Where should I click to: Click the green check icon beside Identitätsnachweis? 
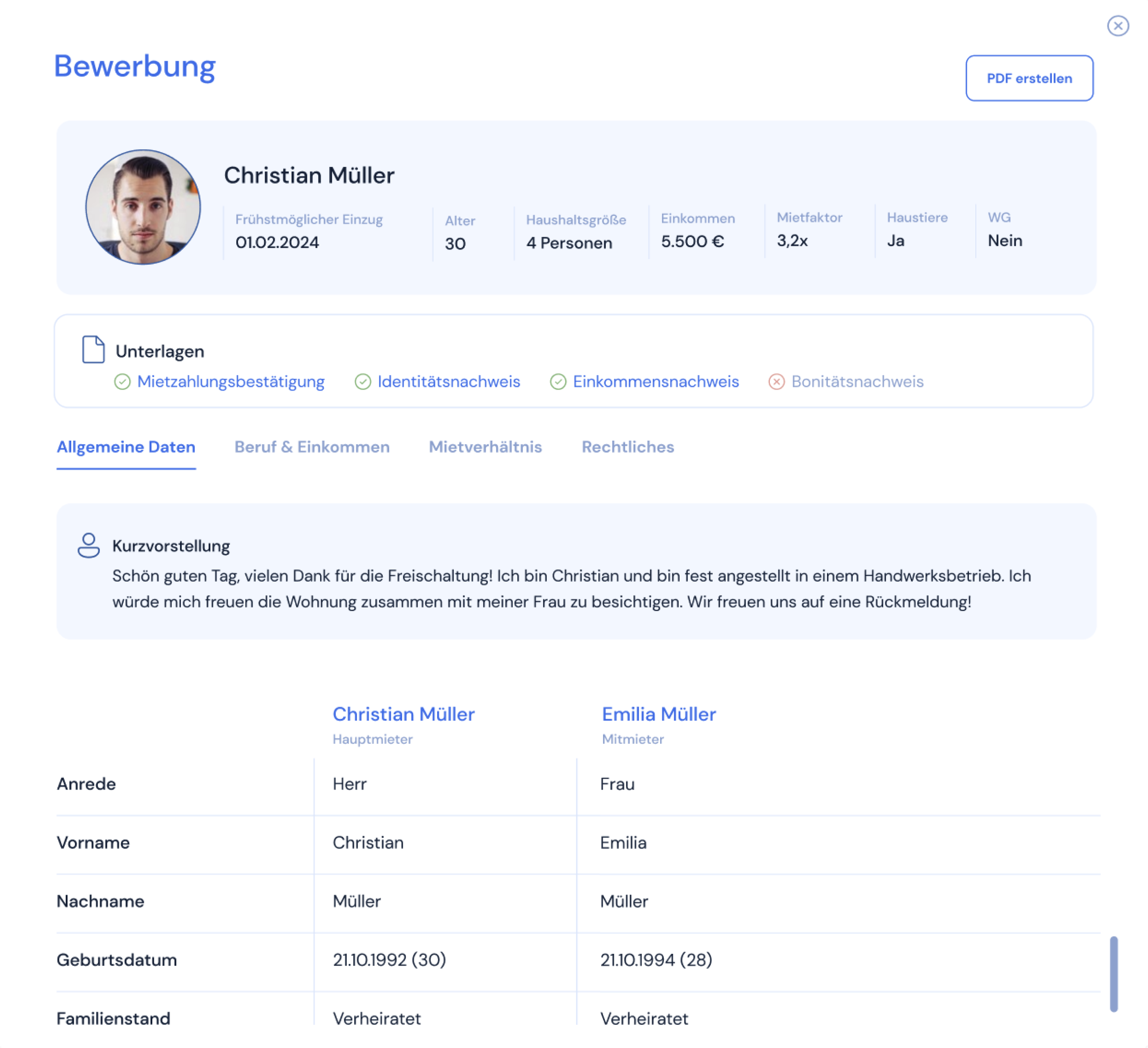(x=363, y=381)
